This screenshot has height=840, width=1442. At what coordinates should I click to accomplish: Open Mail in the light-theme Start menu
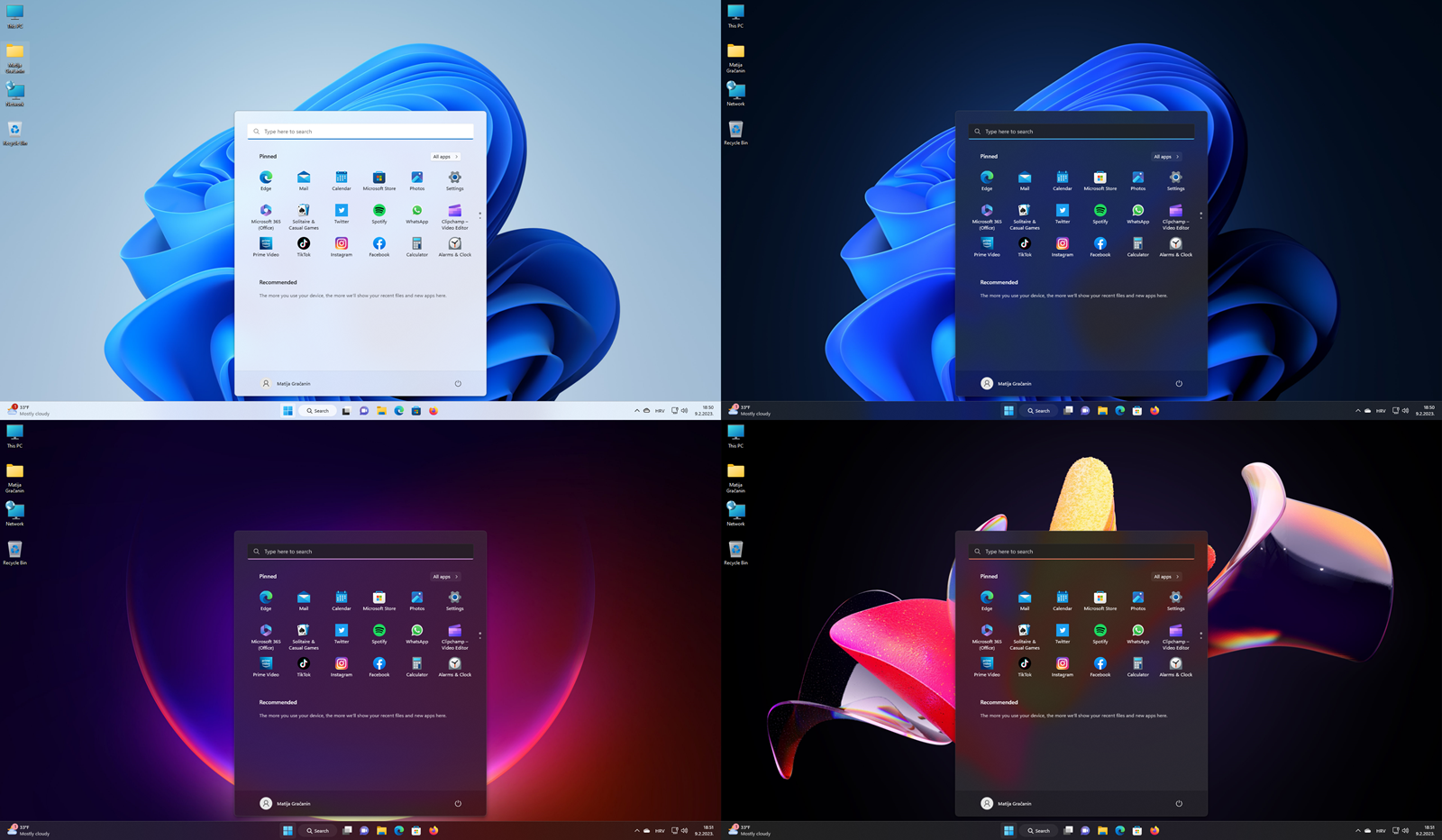(x=304, y=180)
